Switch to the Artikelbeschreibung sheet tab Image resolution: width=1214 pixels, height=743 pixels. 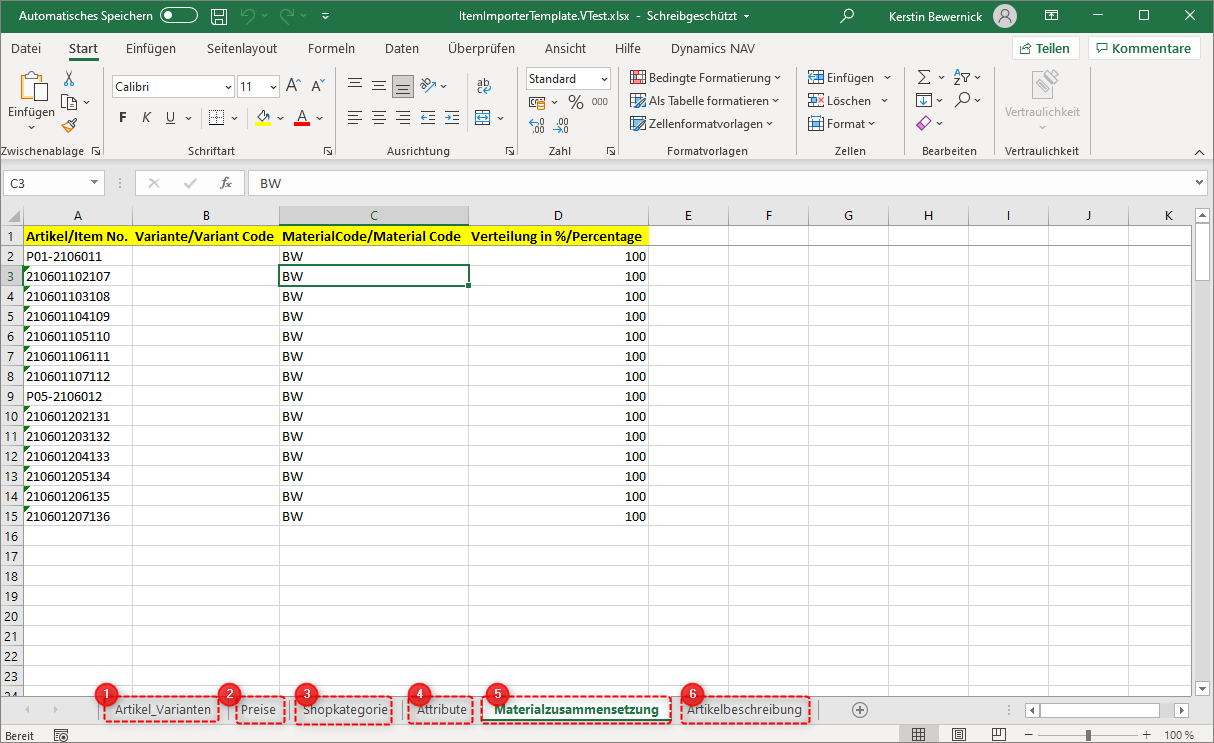tap(744, 710)
